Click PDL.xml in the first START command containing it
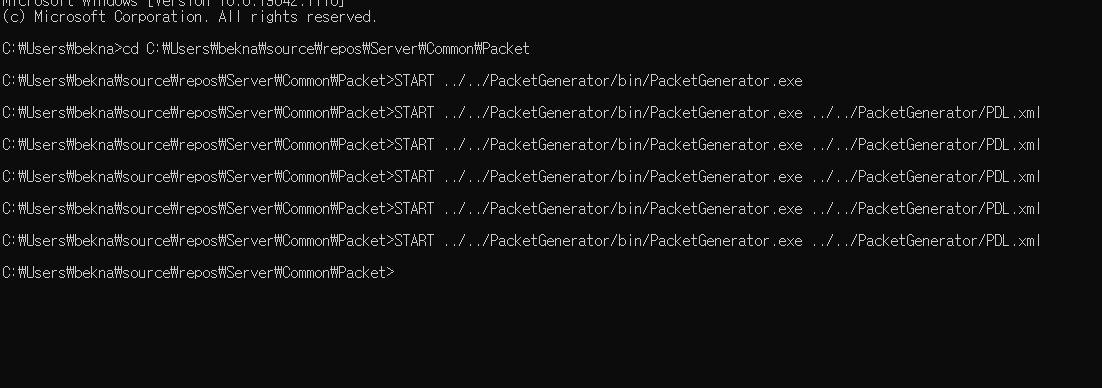This screenshot has height=388, width=1102. pyautogui.click(x=1013, y=112)
